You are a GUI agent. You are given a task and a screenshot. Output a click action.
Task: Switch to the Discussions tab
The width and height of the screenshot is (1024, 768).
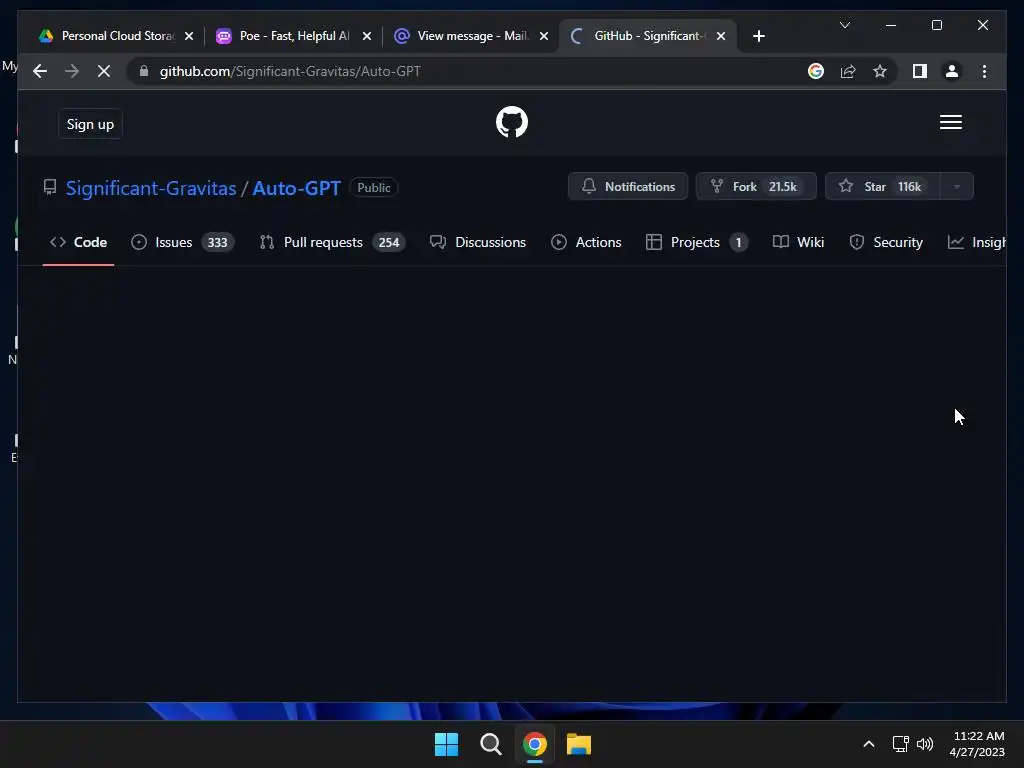(x=477, y=242)
